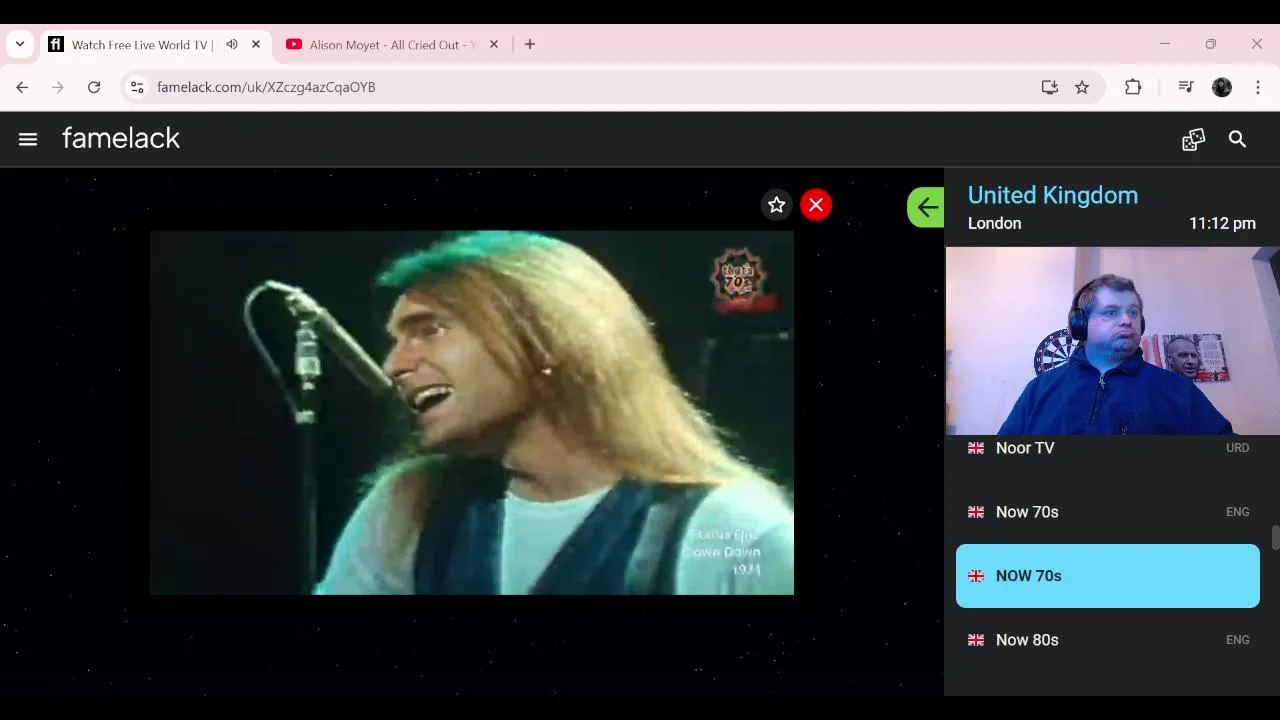The height and width of the screenshot is (720, 1280).
Task: Collapse the channel panel with green arrow
Action: (x=926, y=207)
